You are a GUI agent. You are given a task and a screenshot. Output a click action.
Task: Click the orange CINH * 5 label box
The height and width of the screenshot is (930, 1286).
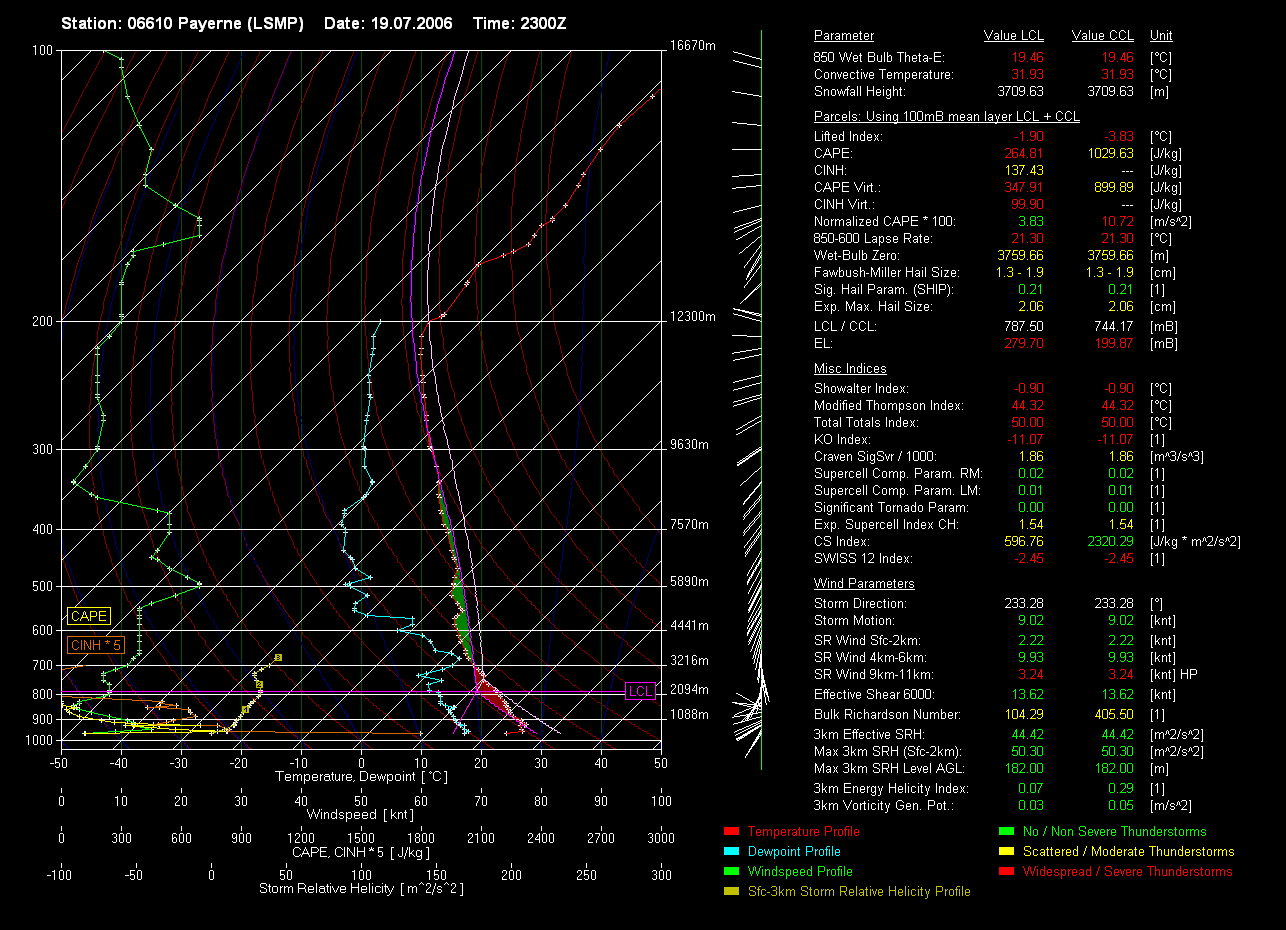point(96,645)
